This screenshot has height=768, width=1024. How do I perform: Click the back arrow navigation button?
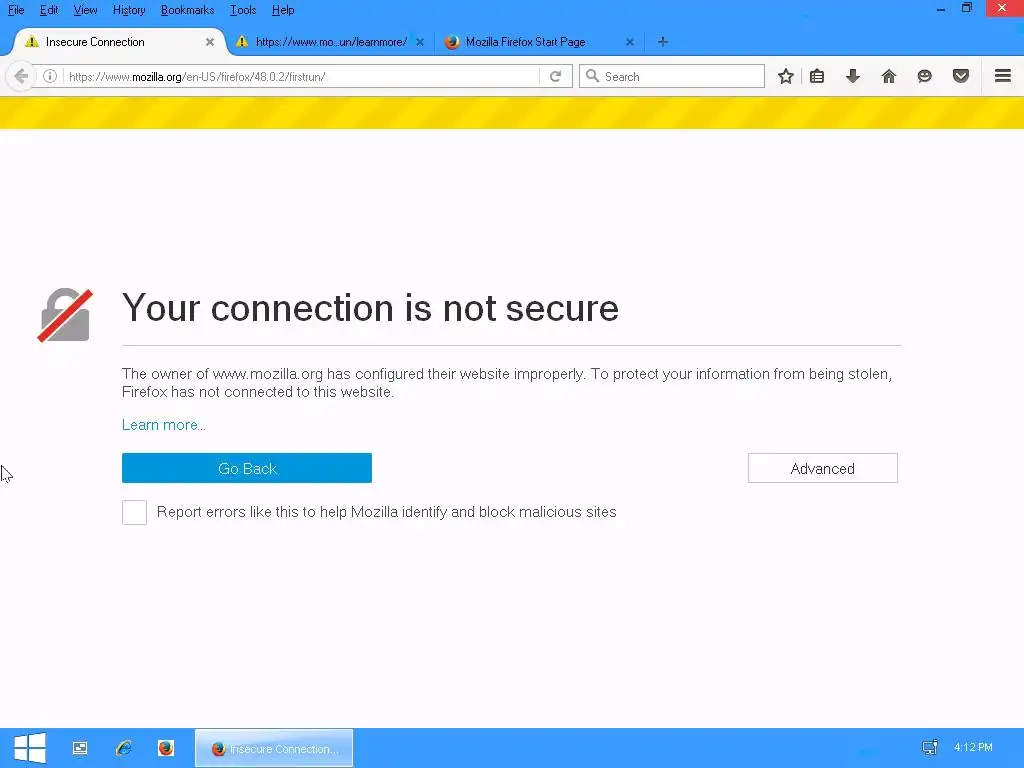tap(21, 76)
